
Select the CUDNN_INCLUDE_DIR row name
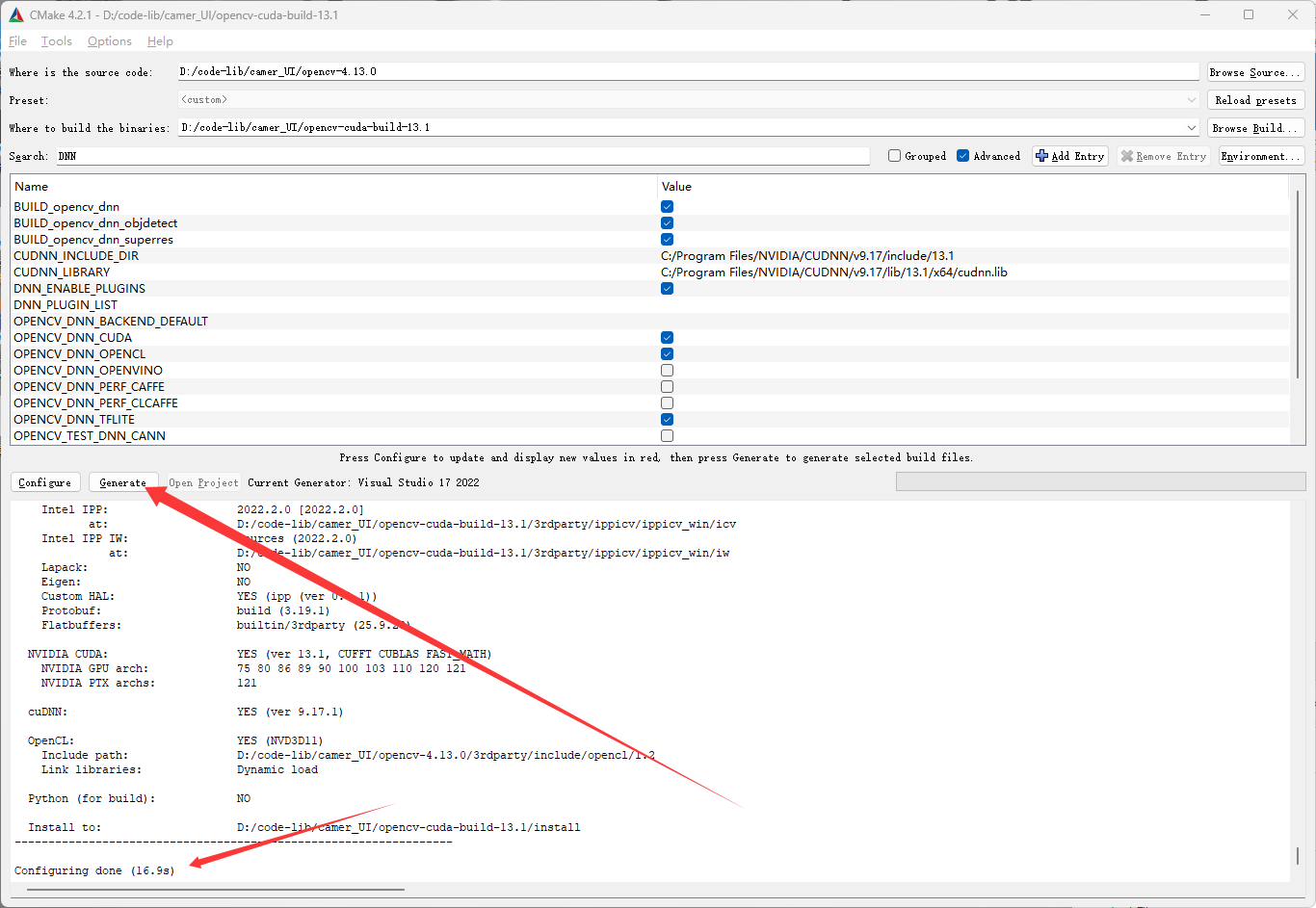tap(76, 256)
